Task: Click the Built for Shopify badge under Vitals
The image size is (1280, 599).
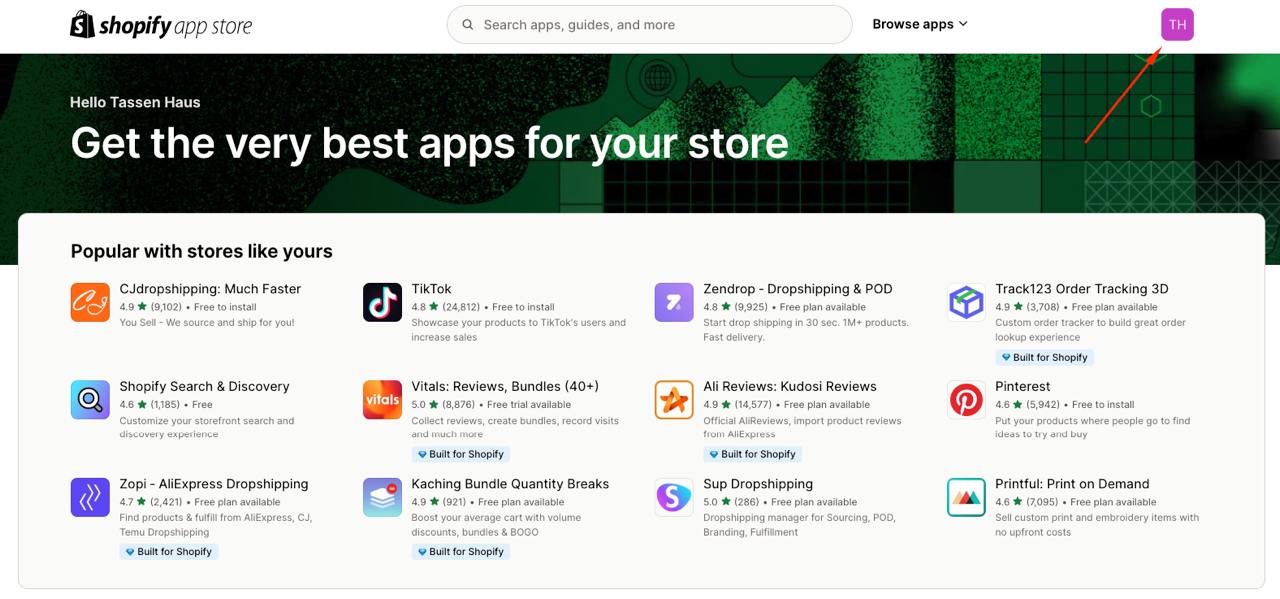Action: coord(461,454)
